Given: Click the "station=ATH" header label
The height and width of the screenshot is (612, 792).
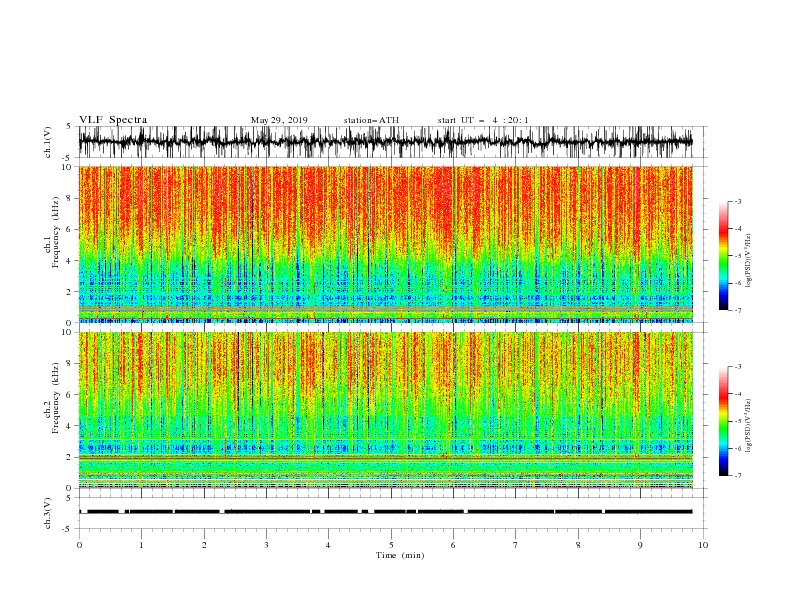Looking at the screenshot, I should [x=371, y=120].
